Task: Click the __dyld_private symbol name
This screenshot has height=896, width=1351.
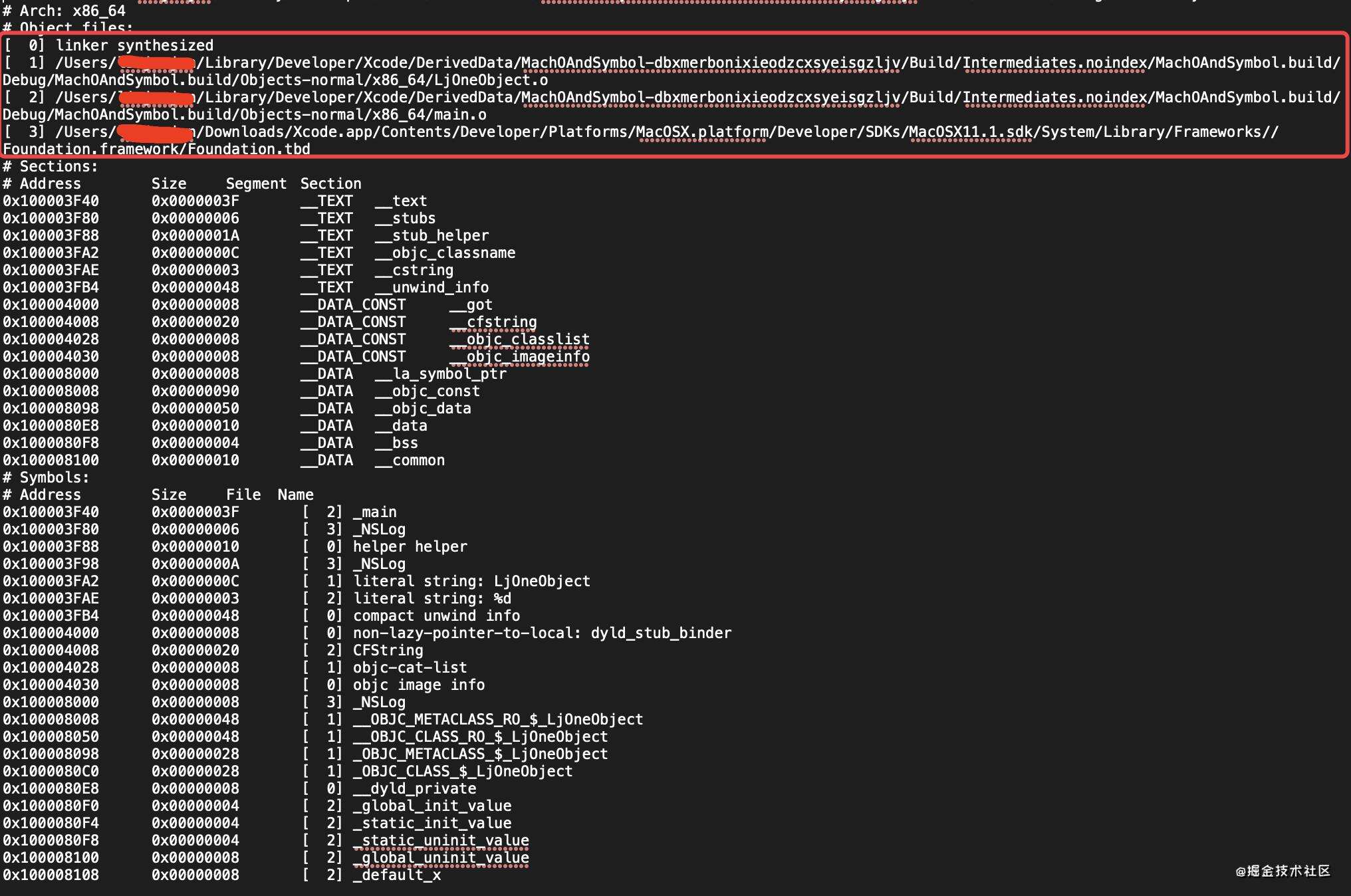Action: [415, 788]
